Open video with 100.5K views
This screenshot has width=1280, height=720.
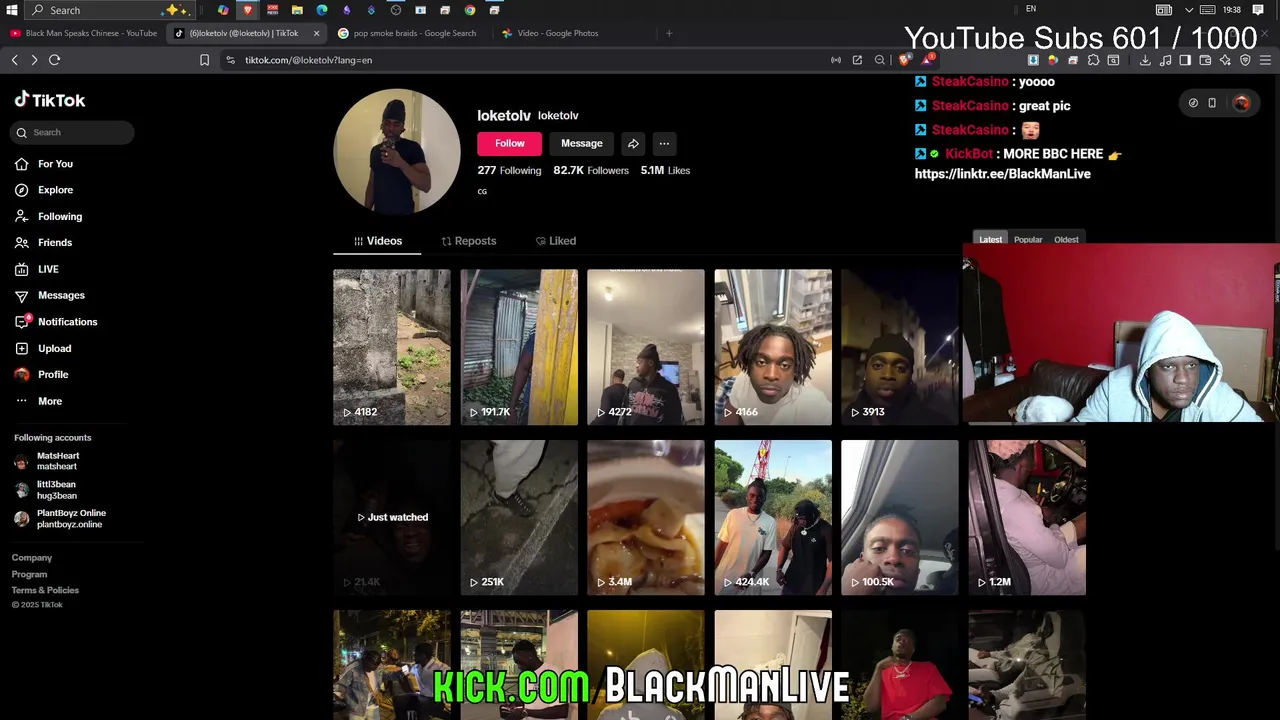point(900,517)
